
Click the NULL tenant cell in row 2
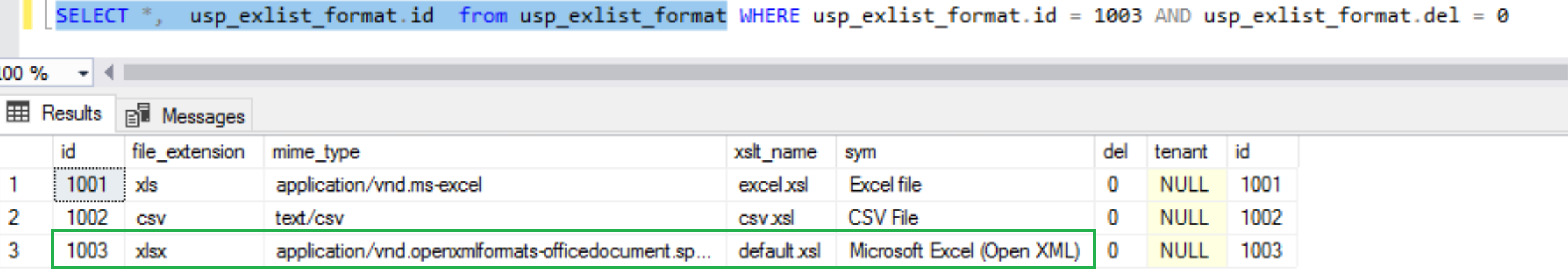coord(1185,218)
